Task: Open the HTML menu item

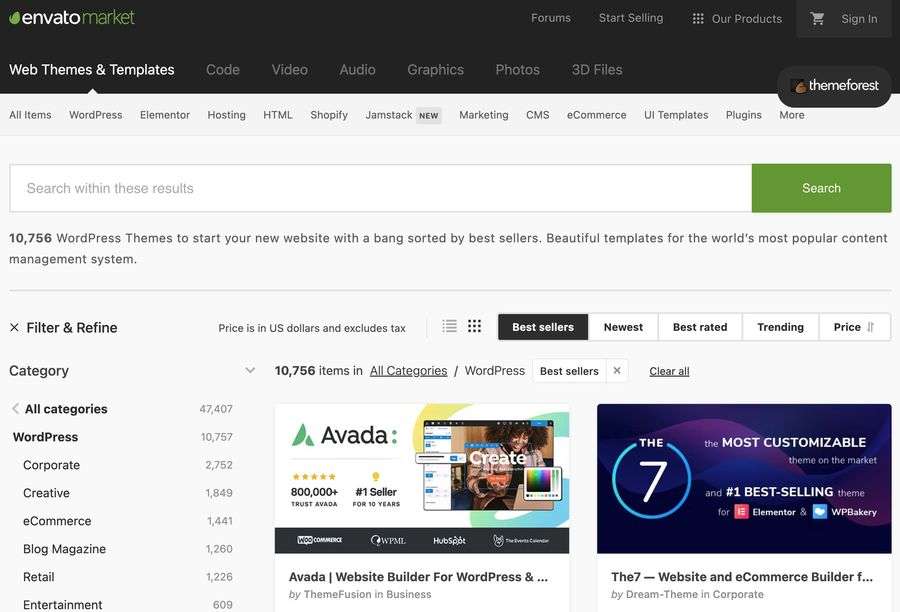Action: click(x=278, y=115)
